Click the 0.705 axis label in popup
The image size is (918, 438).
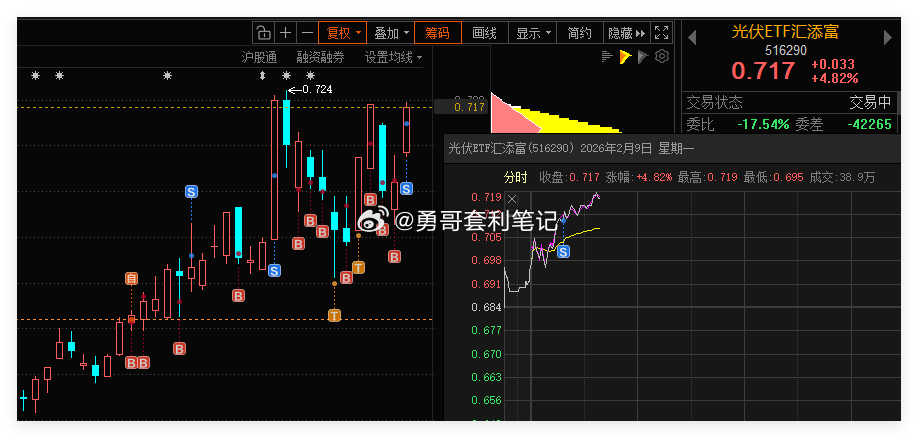(x=487, y=237)
